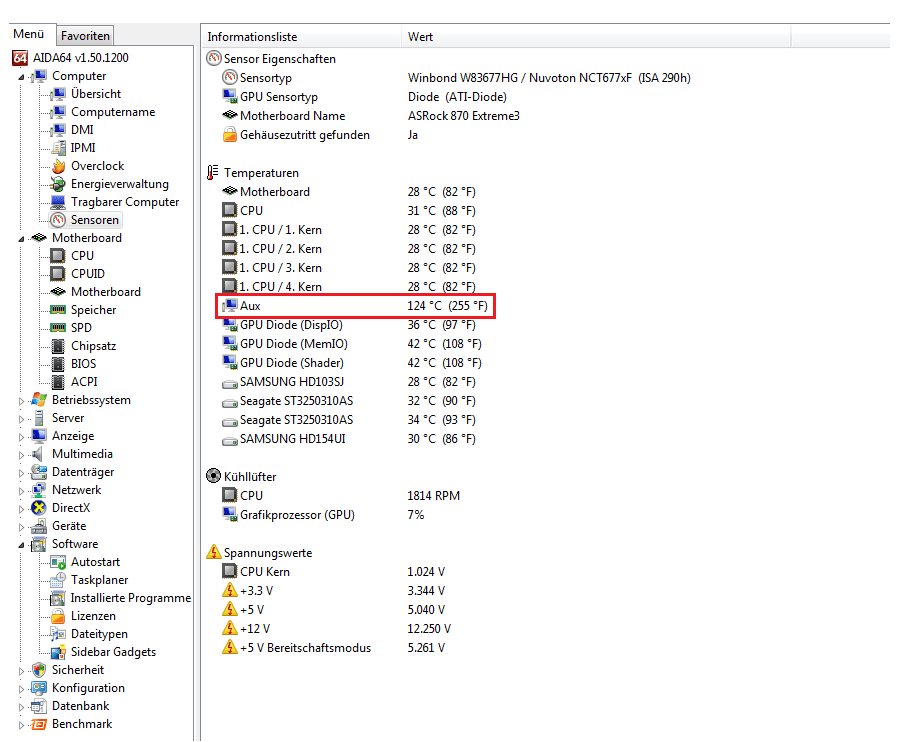909x742 pixels.
Task: Collapse the Software tree node
Action: coord(21,544)
